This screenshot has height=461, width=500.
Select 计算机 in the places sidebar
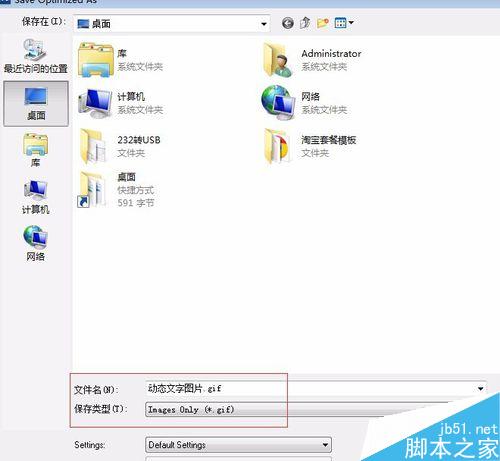click(36, 197)
